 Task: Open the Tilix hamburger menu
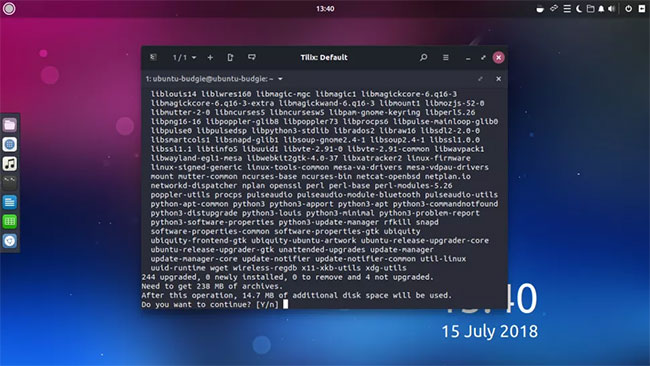[x=446, y=57]
